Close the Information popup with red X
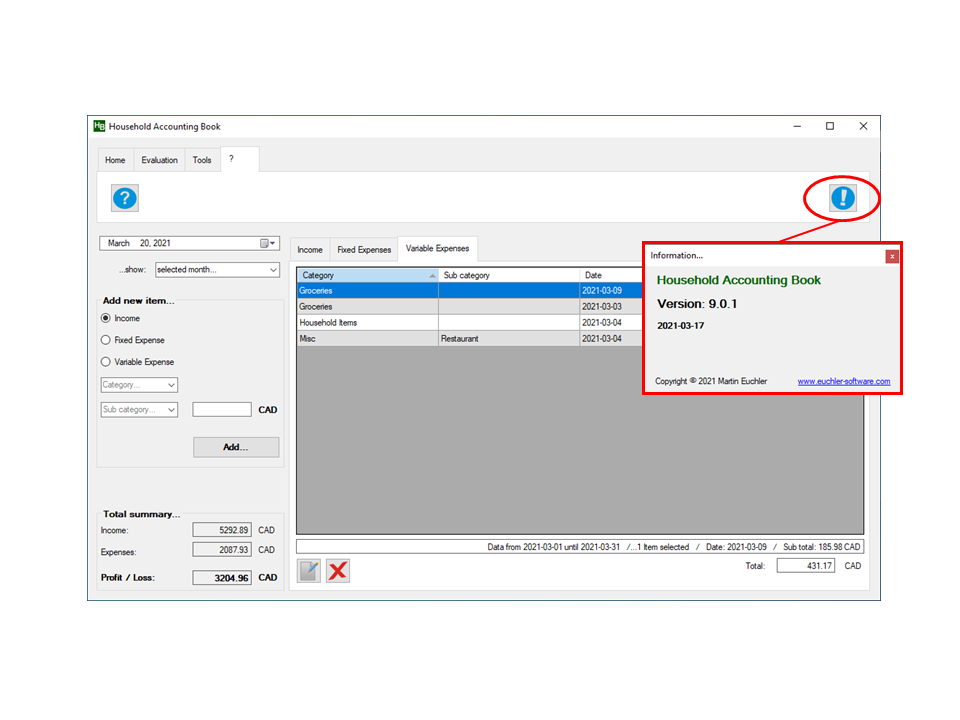 point(892,256)
